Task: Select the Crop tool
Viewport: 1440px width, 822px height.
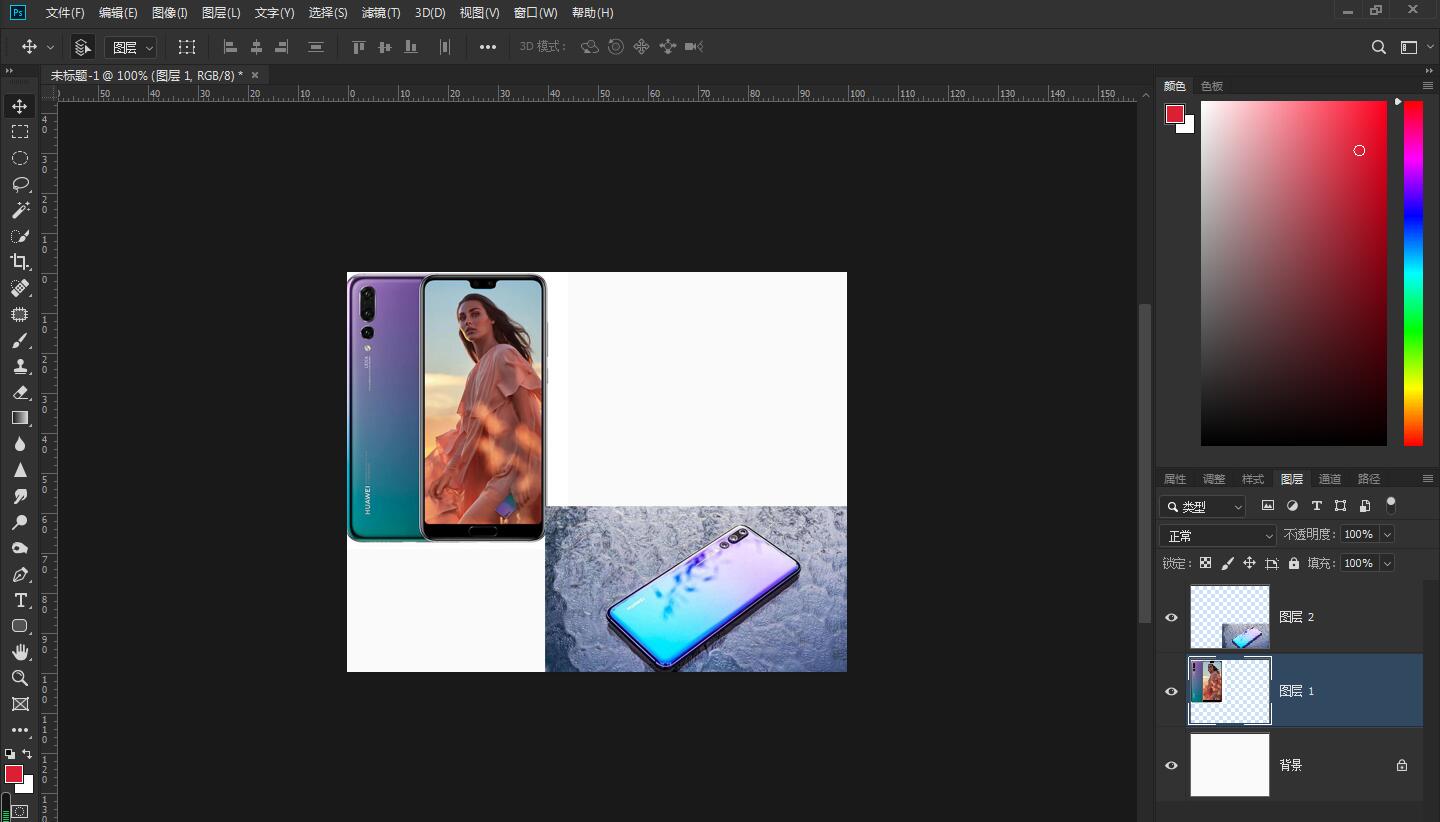Action: [20, 262]
